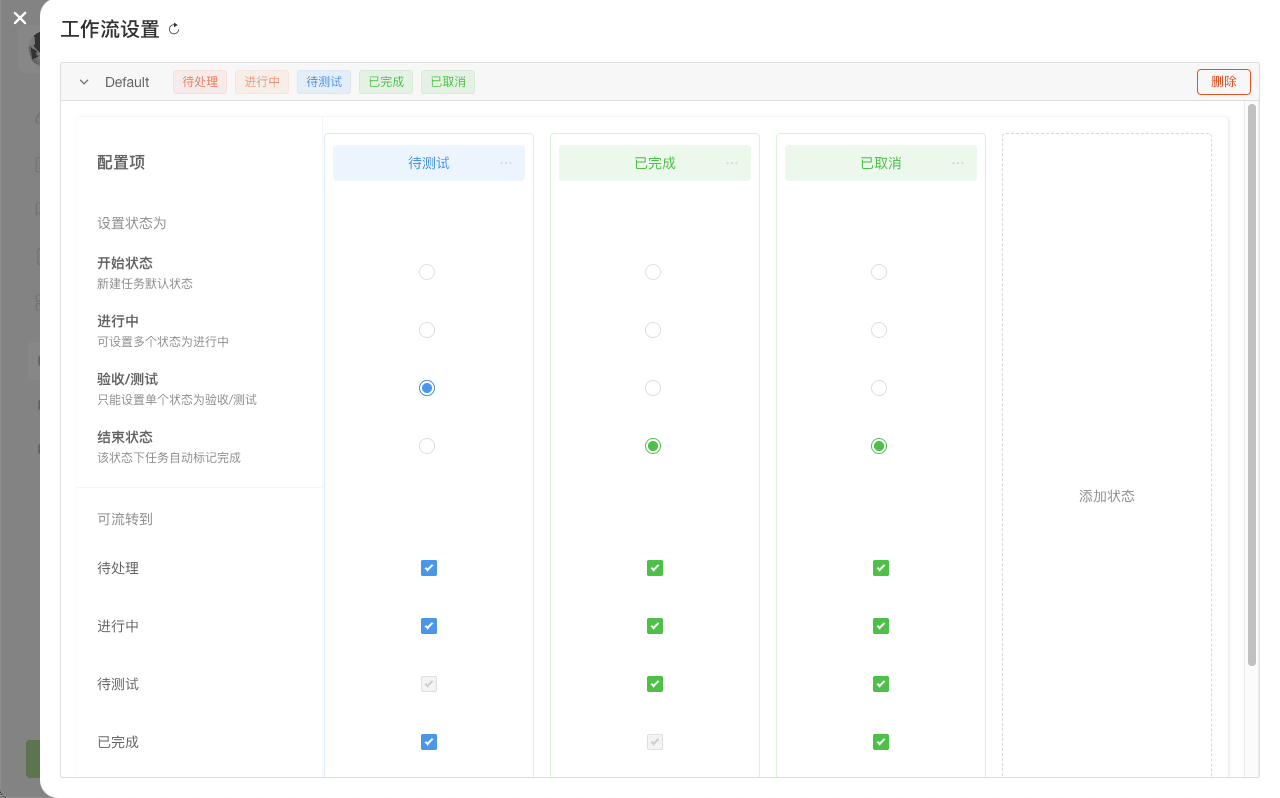This screenshot has width=1280, height=798.
Task: Click the vertical scrollbar of the workflow panel
Action: point(1251,385)
